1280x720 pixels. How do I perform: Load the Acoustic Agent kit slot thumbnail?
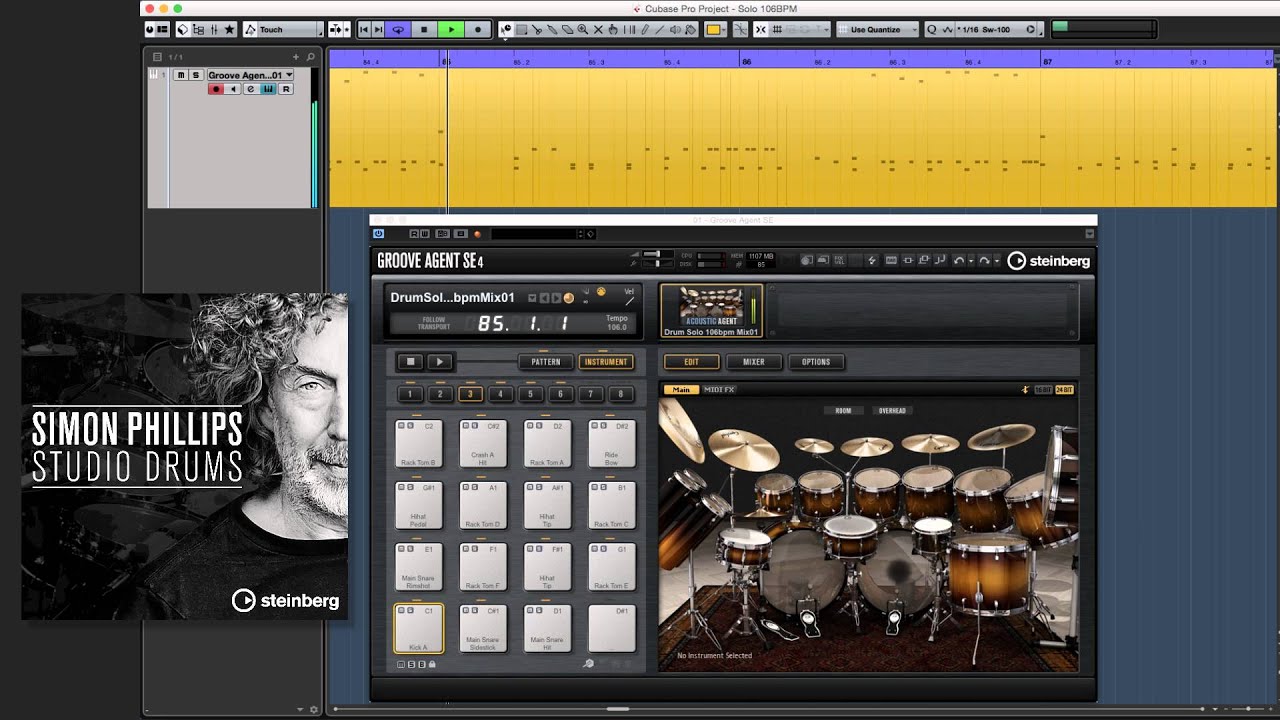[x=711, y=310]
